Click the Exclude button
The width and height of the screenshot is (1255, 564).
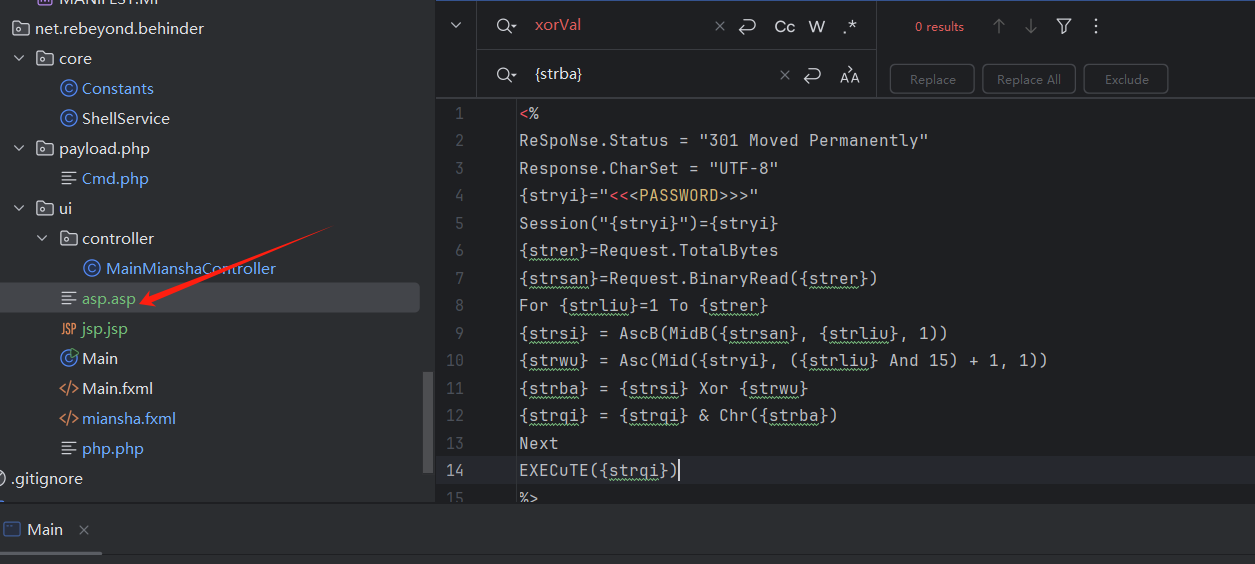1127,79
